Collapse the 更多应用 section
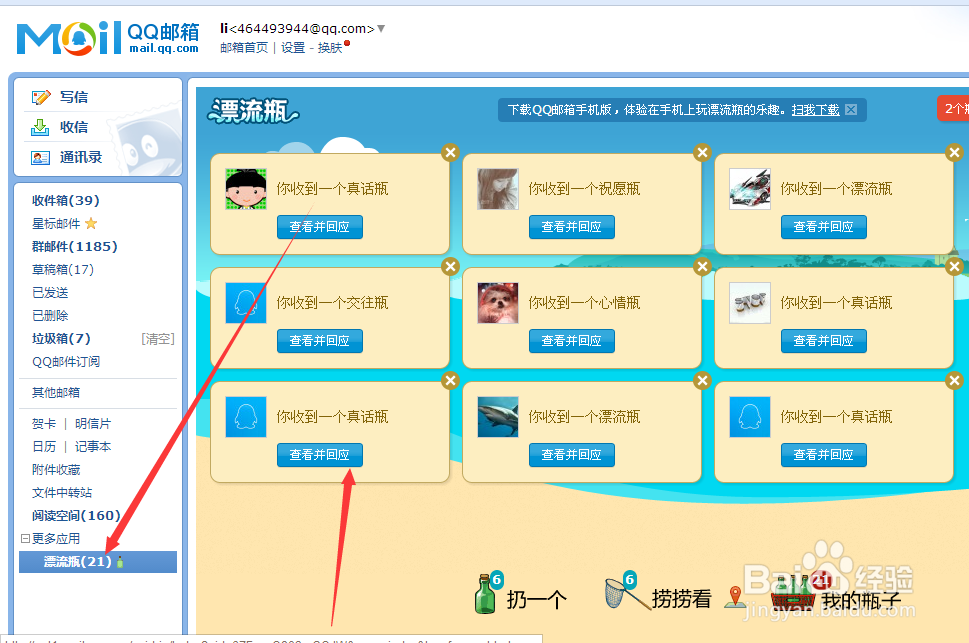 25,539
